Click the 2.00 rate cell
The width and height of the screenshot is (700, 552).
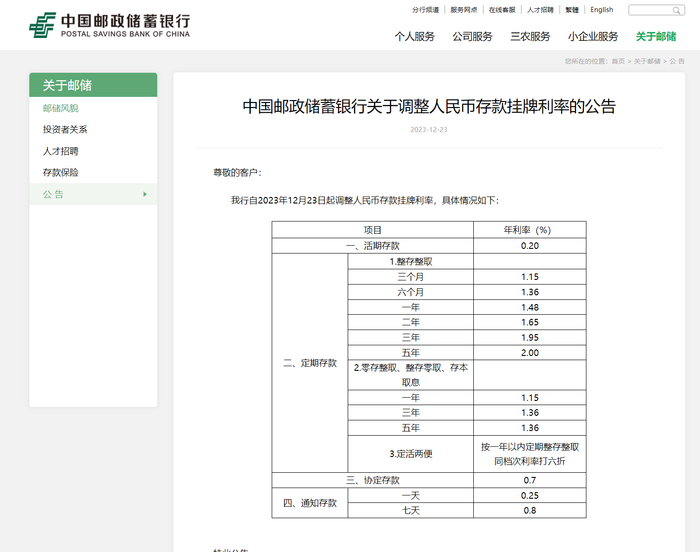(x=530, y=353)
